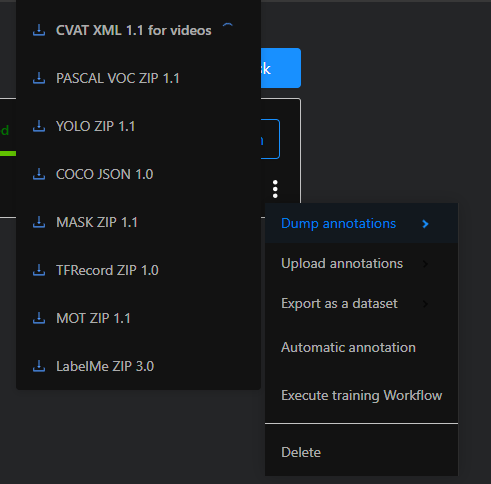Click download icon beside LabelMe ZIP 3.0
The width and height of the screenshot is (491, 484).
point(39,366)
